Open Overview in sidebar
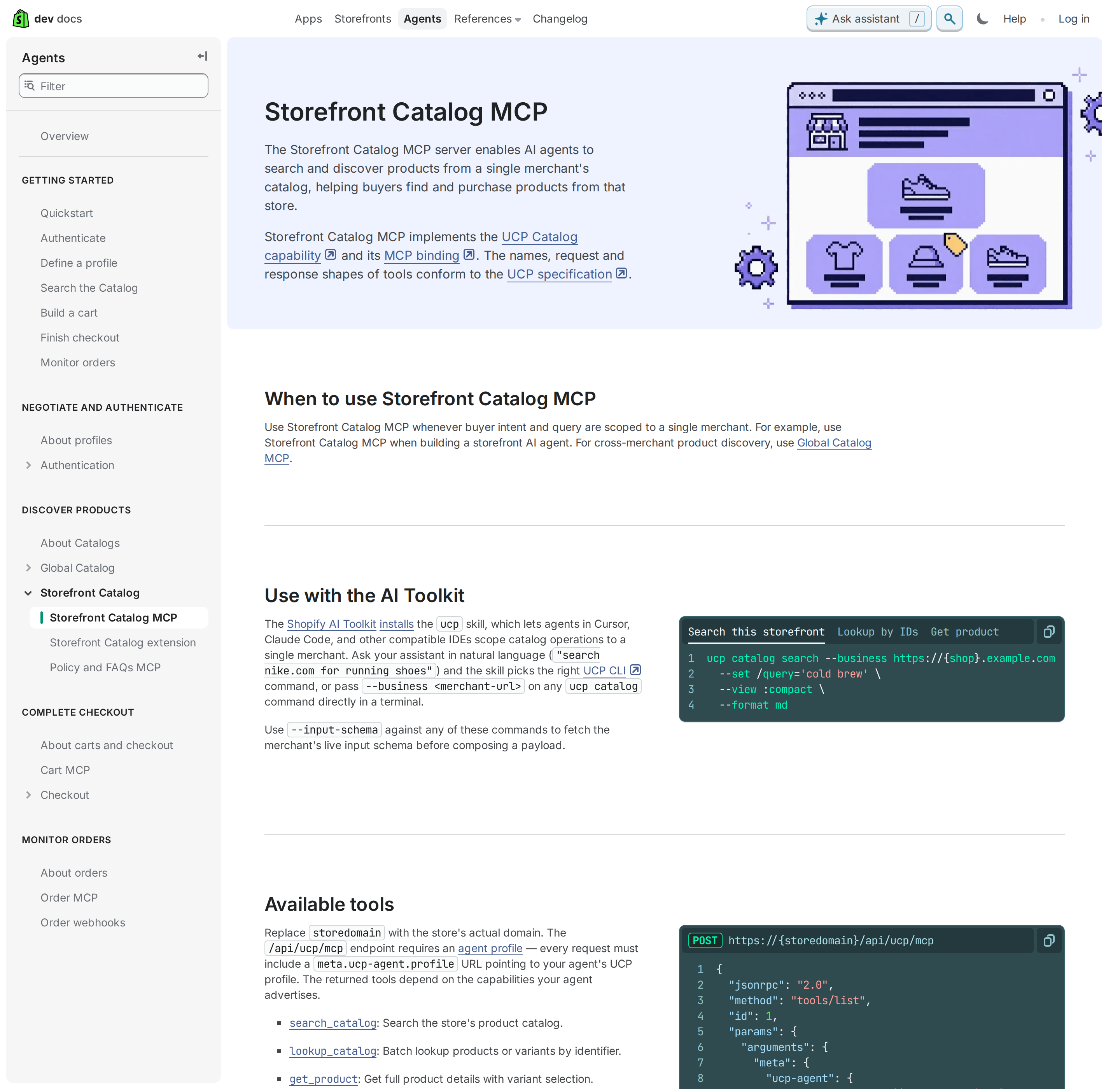 [x=65, y=136]
